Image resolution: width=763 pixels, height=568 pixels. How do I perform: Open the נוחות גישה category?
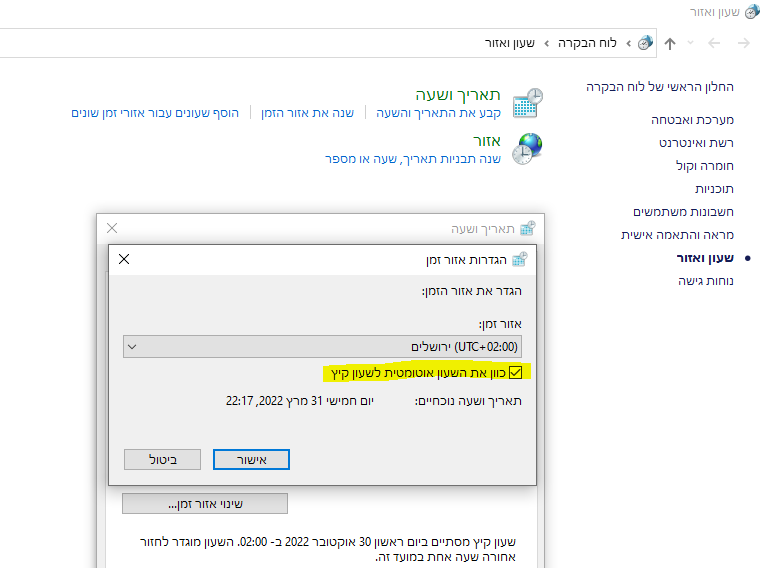(x=706, y=281)
